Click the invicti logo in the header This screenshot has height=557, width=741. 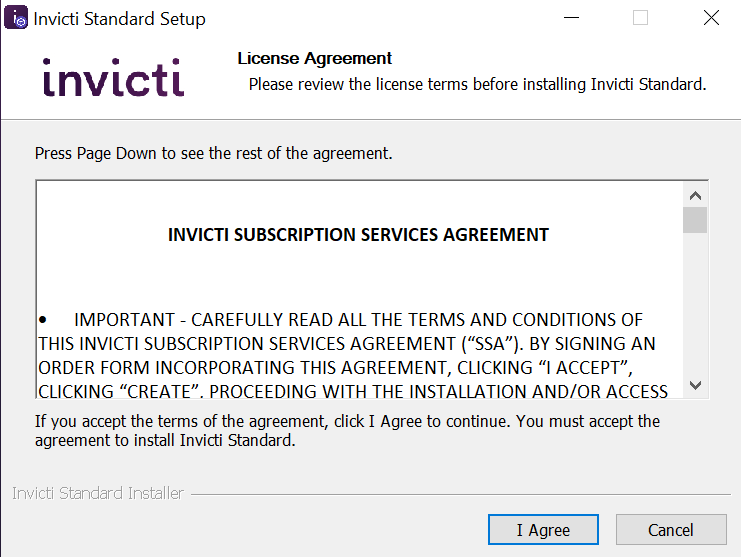(113, 77)
